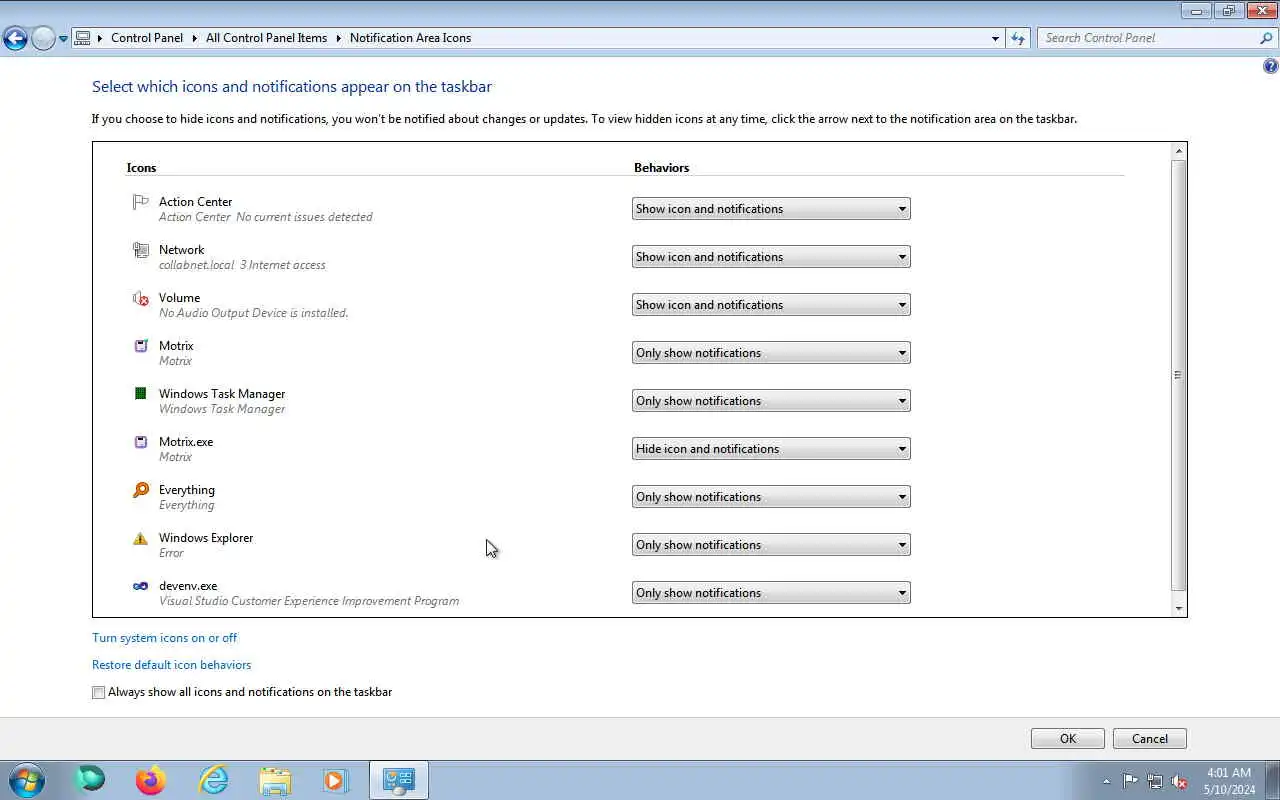The image size is (1280, 800).
Task: Click the scrollbar down arrow in list
Action: (1179, 608)
